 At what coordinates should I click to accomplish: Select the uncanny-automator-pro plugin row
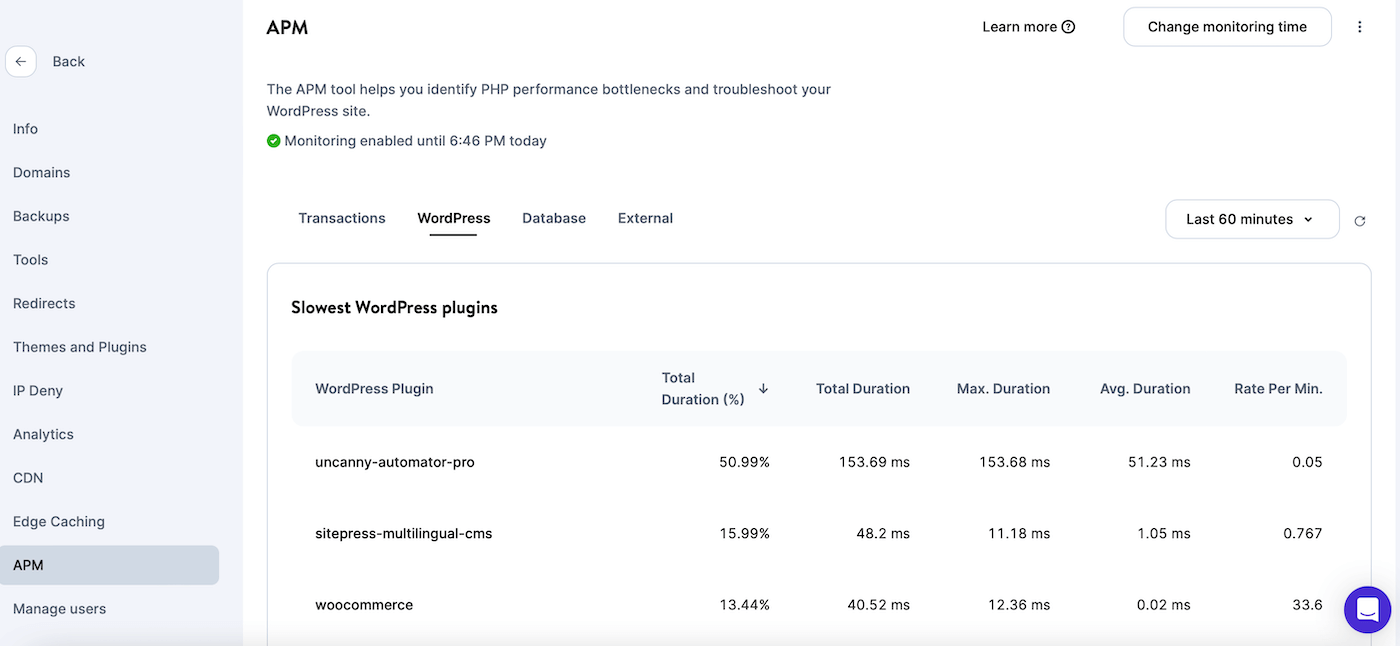[x=394, y=462]
